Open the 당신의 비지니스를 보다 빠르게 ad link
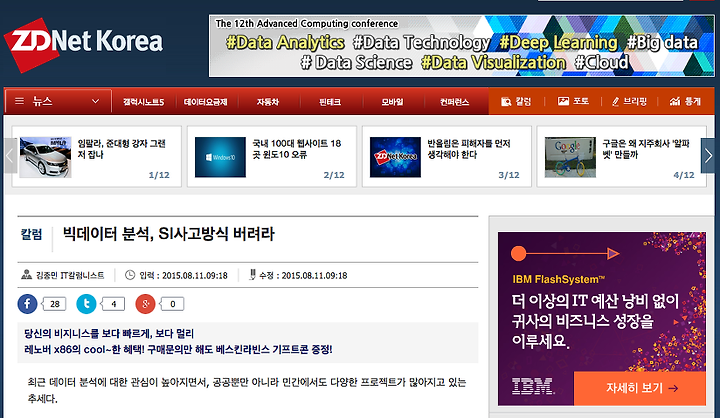Screen dimensions: 720x418 click(x=109, y=333)
